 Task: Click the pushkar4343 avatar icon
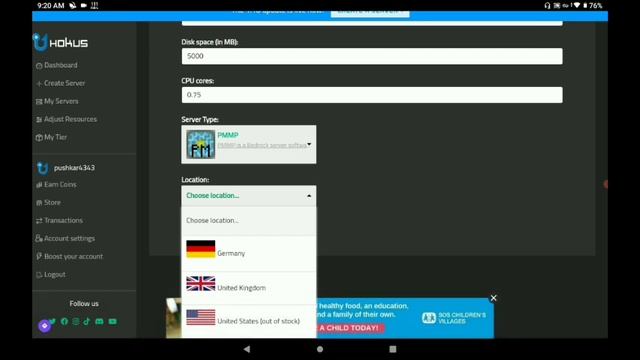click(x=42, y=168)
